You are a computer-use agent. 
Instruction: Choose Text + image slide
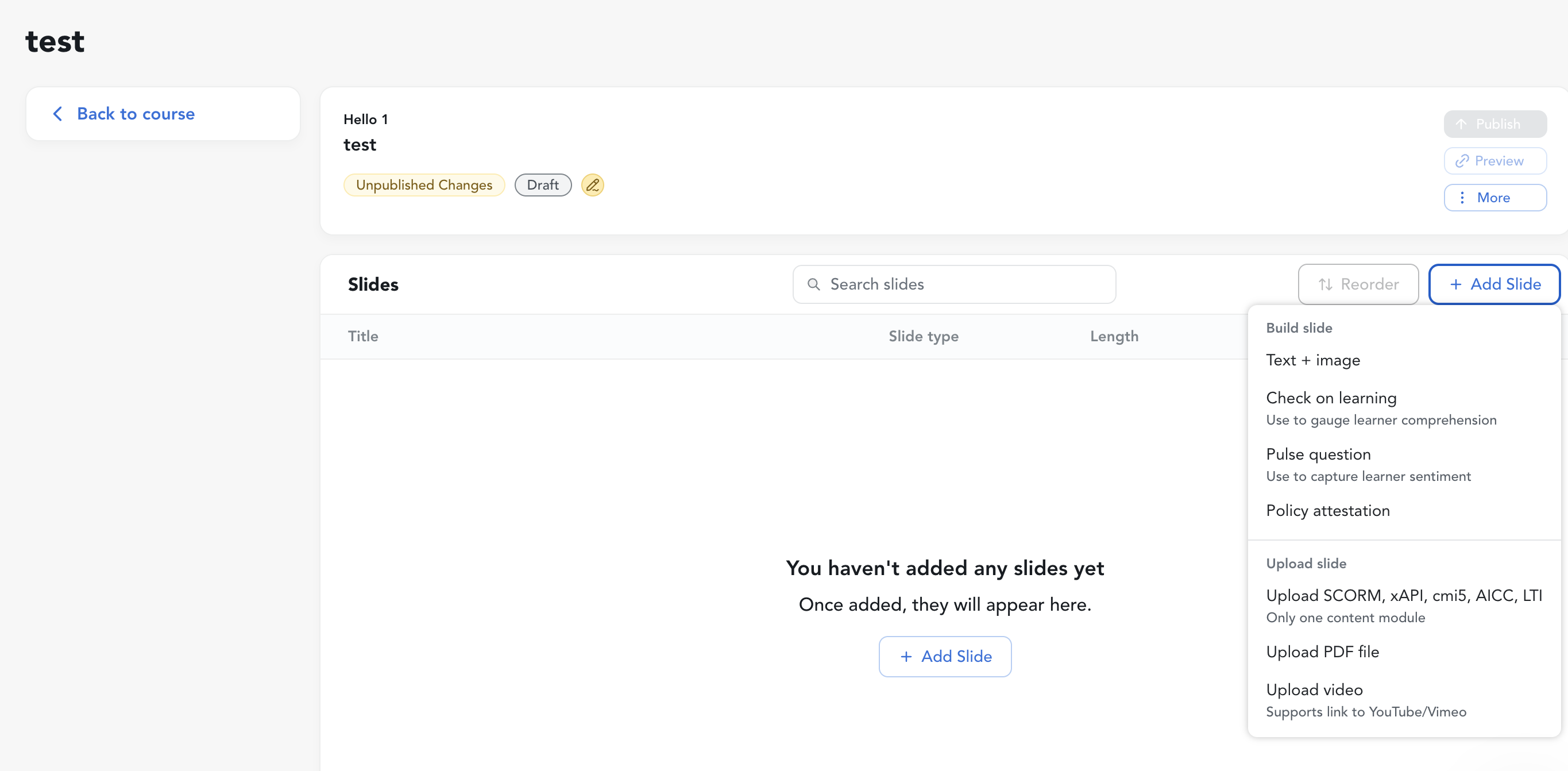[1404, 361]
